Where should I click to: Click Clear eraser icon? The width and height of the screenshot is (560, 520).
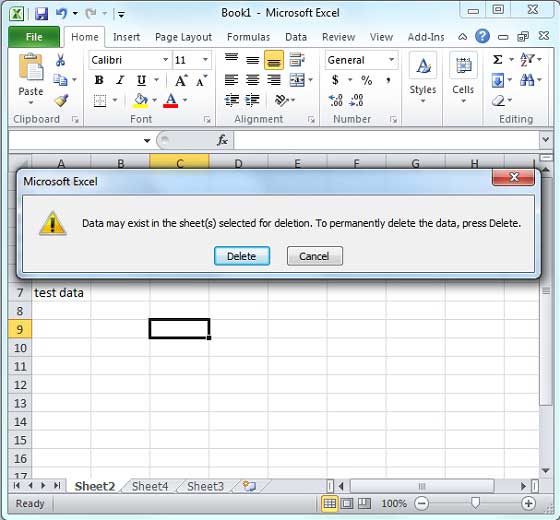pos(498,100)
